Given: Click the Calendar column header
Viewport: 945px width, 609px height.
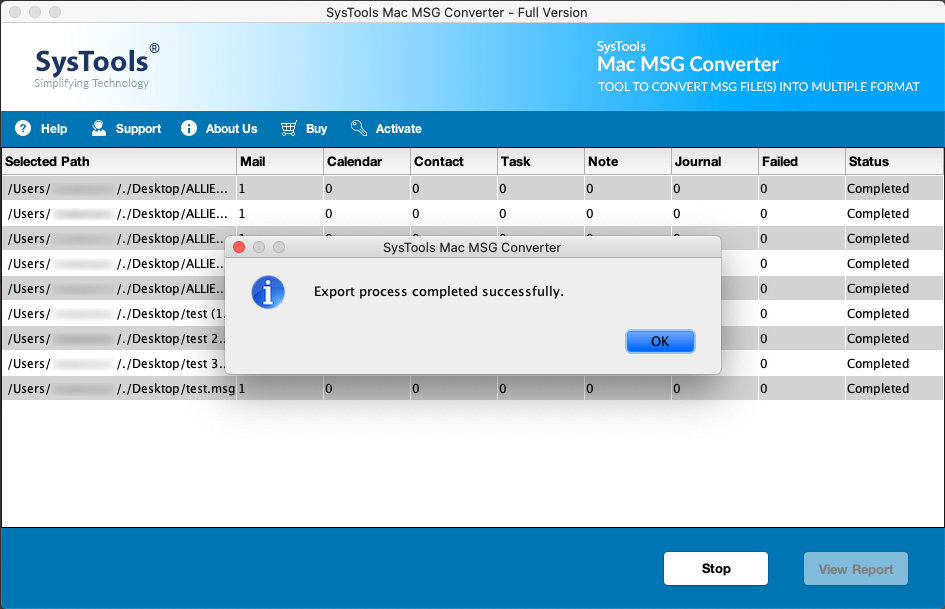Looking at the screenshot, I should [367, 162].
